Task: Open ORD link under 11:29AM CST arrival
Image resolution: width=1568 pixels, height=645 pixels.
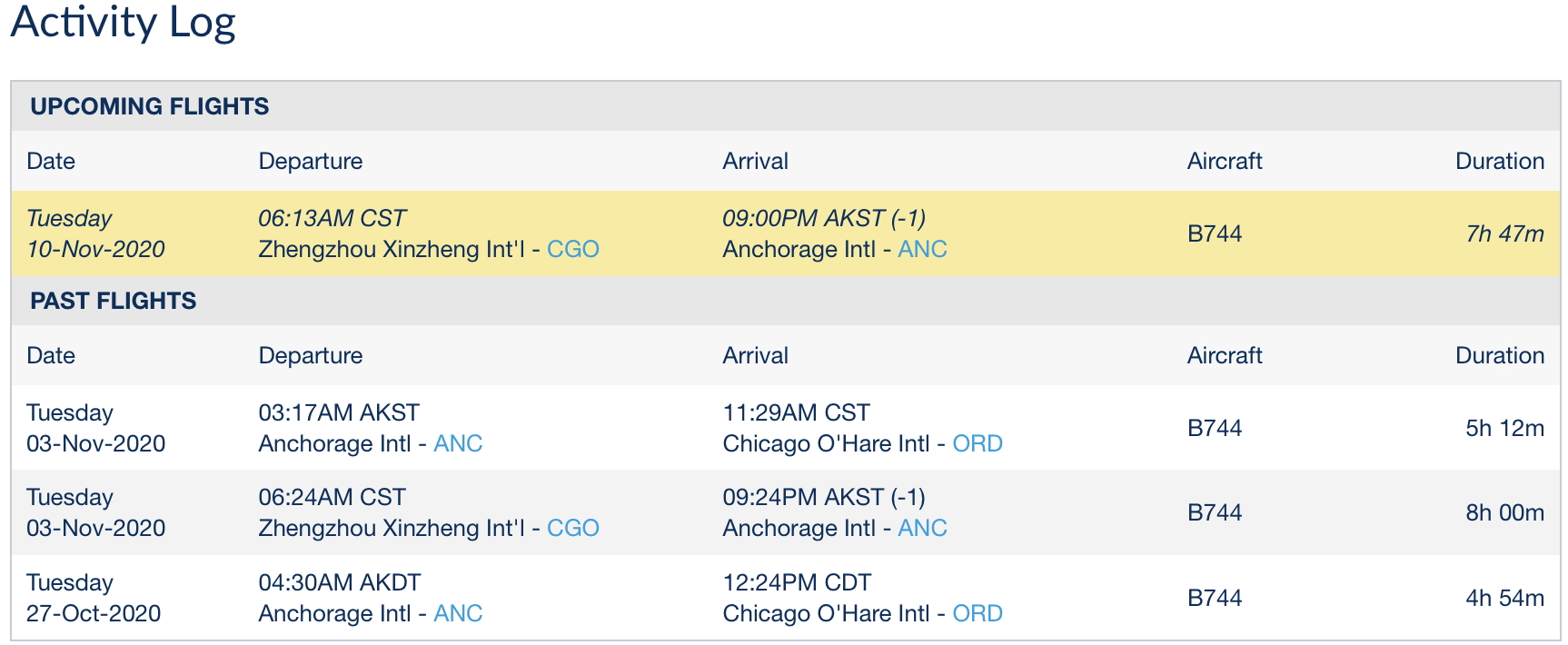Action: click(x=977, y=443)
